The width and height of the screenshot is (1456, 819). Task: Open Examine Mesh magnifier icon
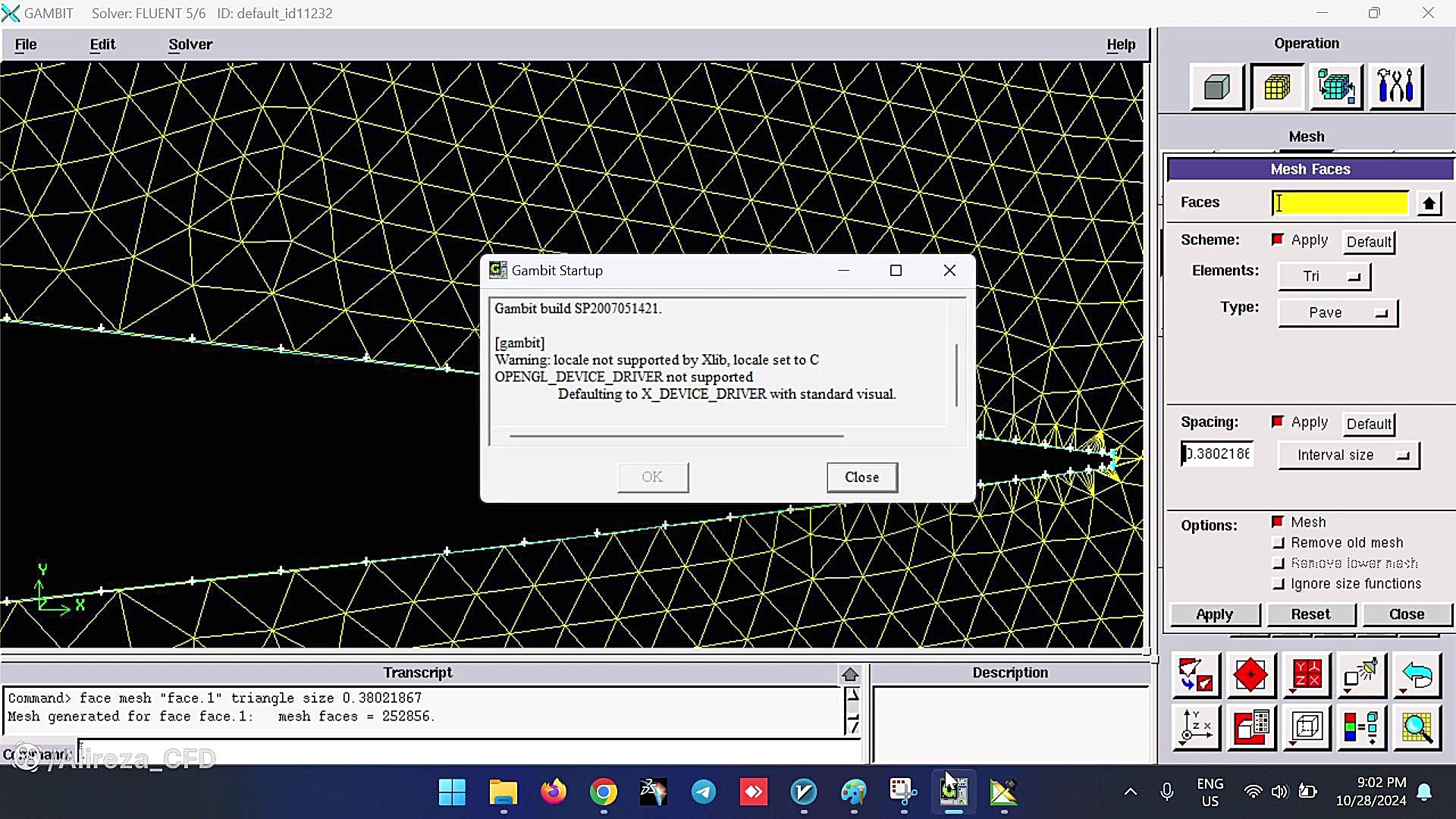coord(1417,728)
